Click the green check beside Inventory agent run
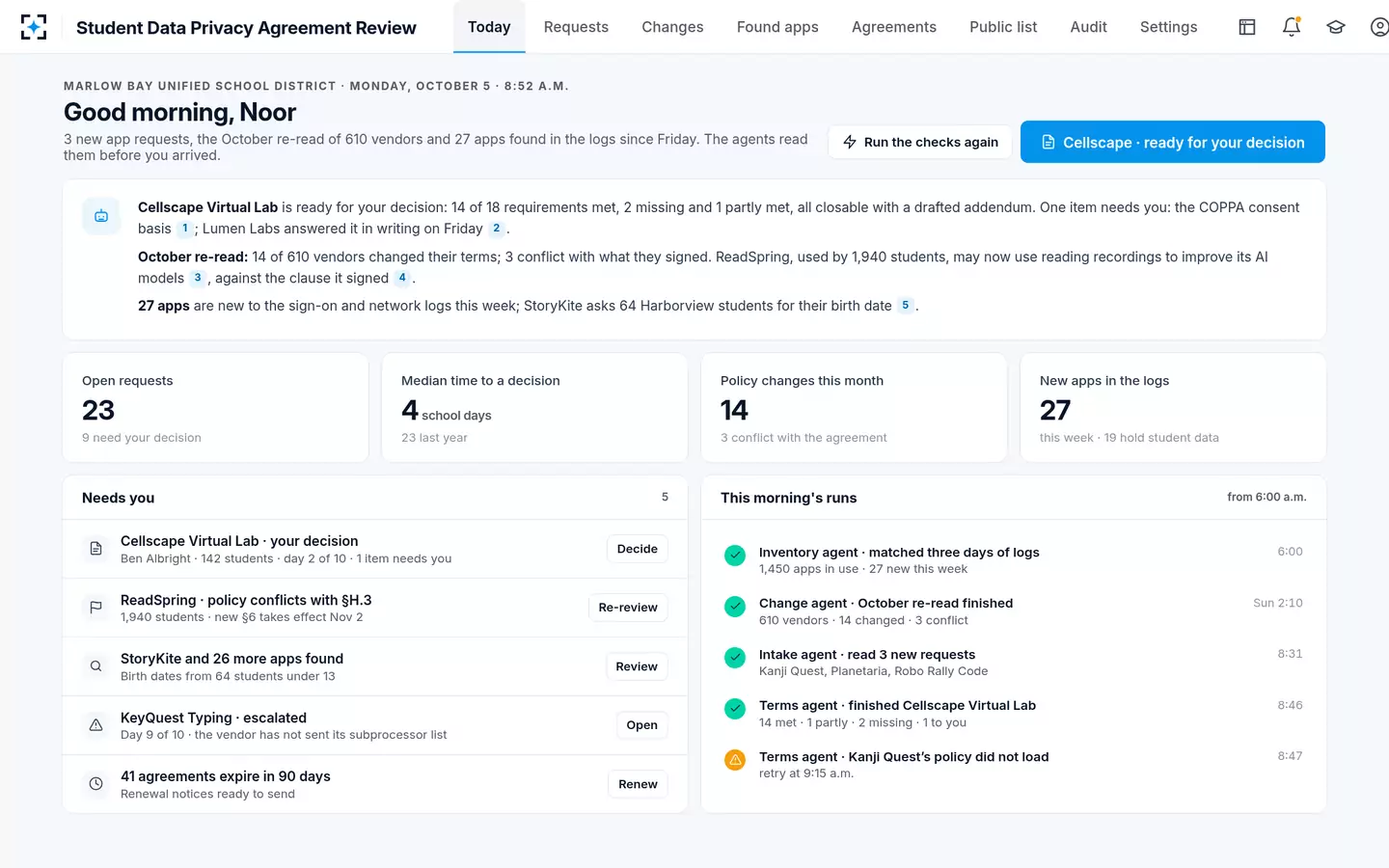The width and height of the screenshot is (1389, 868). click(735, 555)
